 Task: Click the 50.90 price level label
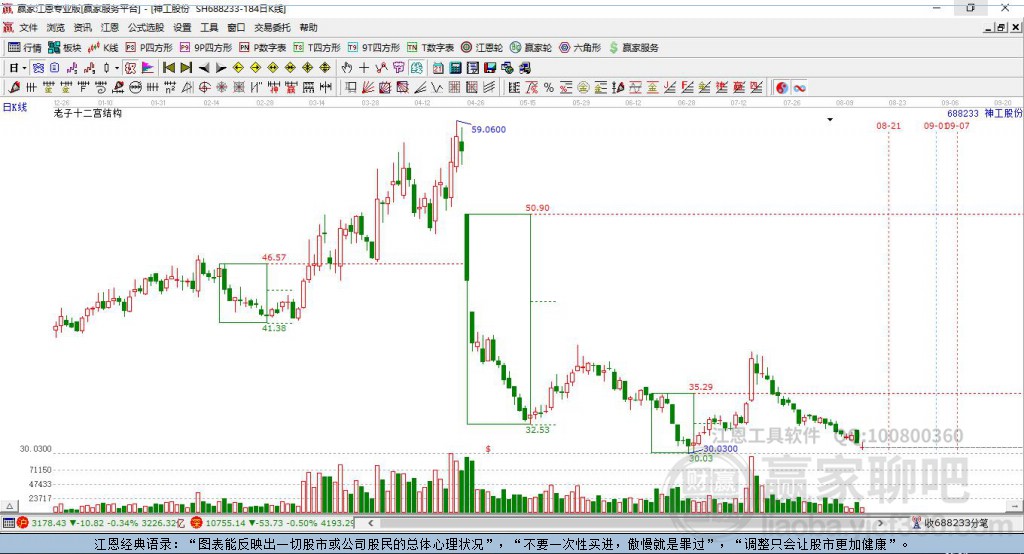(x=537, y=208)
